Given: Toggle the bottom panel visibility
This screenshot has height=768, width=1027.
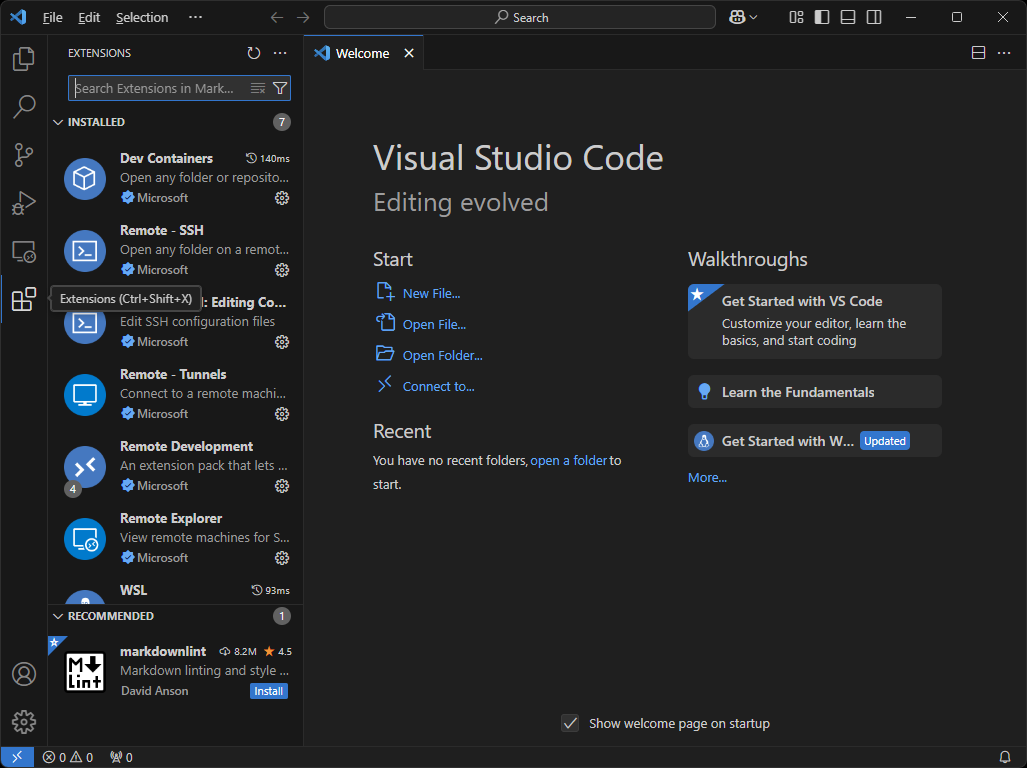Looking at the screenshot, I should click(848, 17).
